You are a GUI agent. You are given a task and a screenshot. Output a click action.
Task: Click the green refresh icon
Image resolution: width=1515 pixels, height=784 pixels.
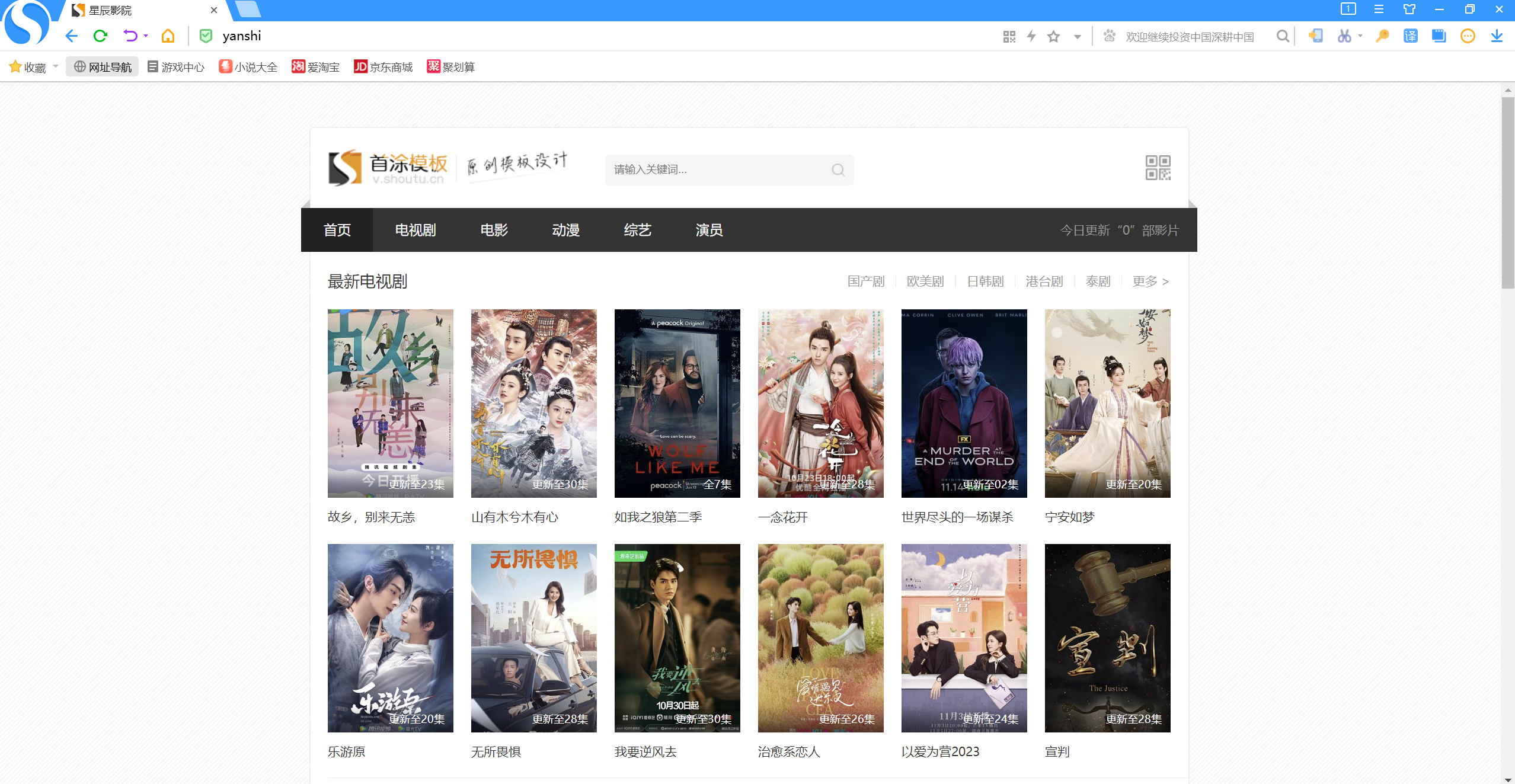[x=100, y=36]
